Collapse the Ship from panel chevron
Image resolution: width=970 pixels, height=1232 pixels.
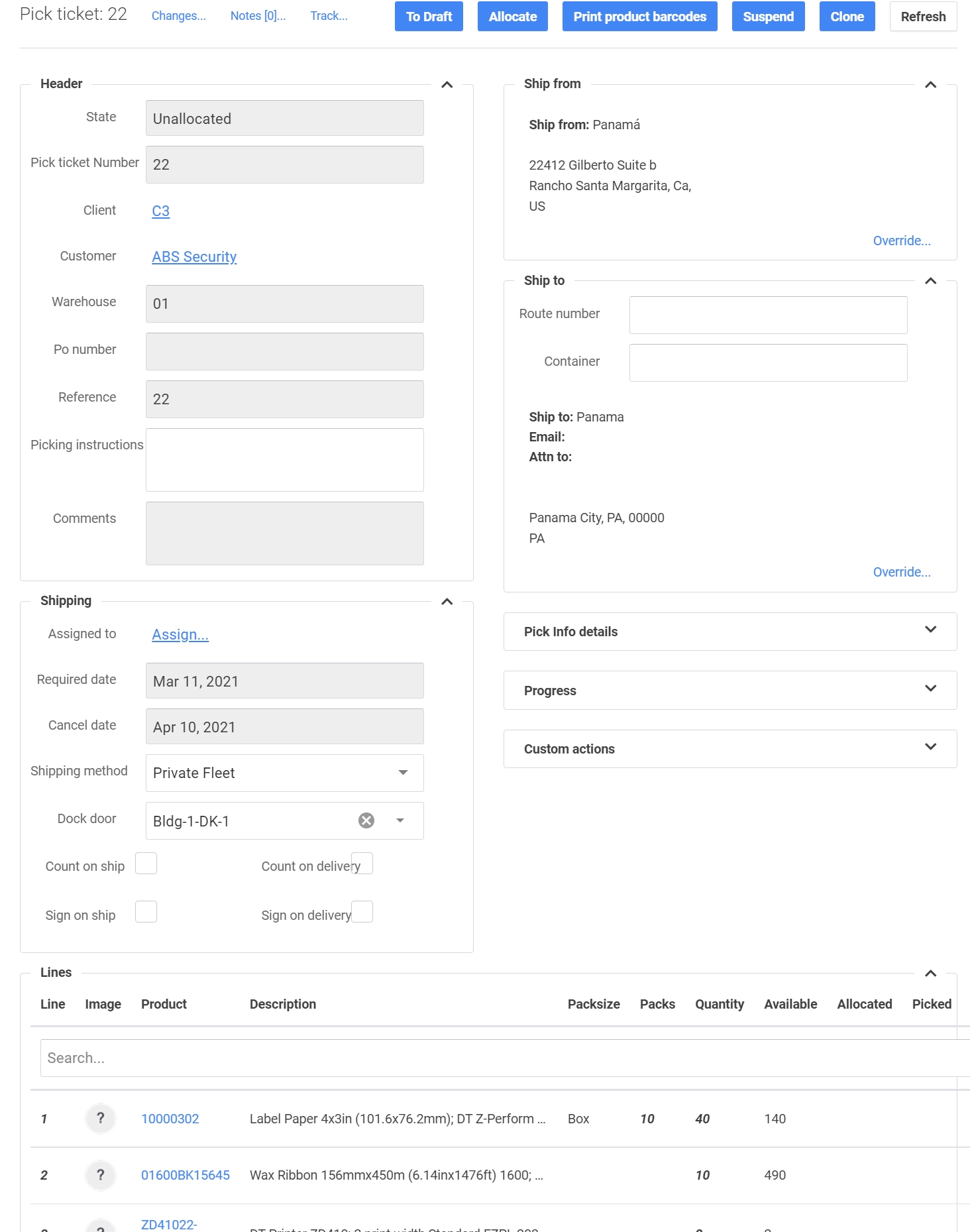click(930, 85)
